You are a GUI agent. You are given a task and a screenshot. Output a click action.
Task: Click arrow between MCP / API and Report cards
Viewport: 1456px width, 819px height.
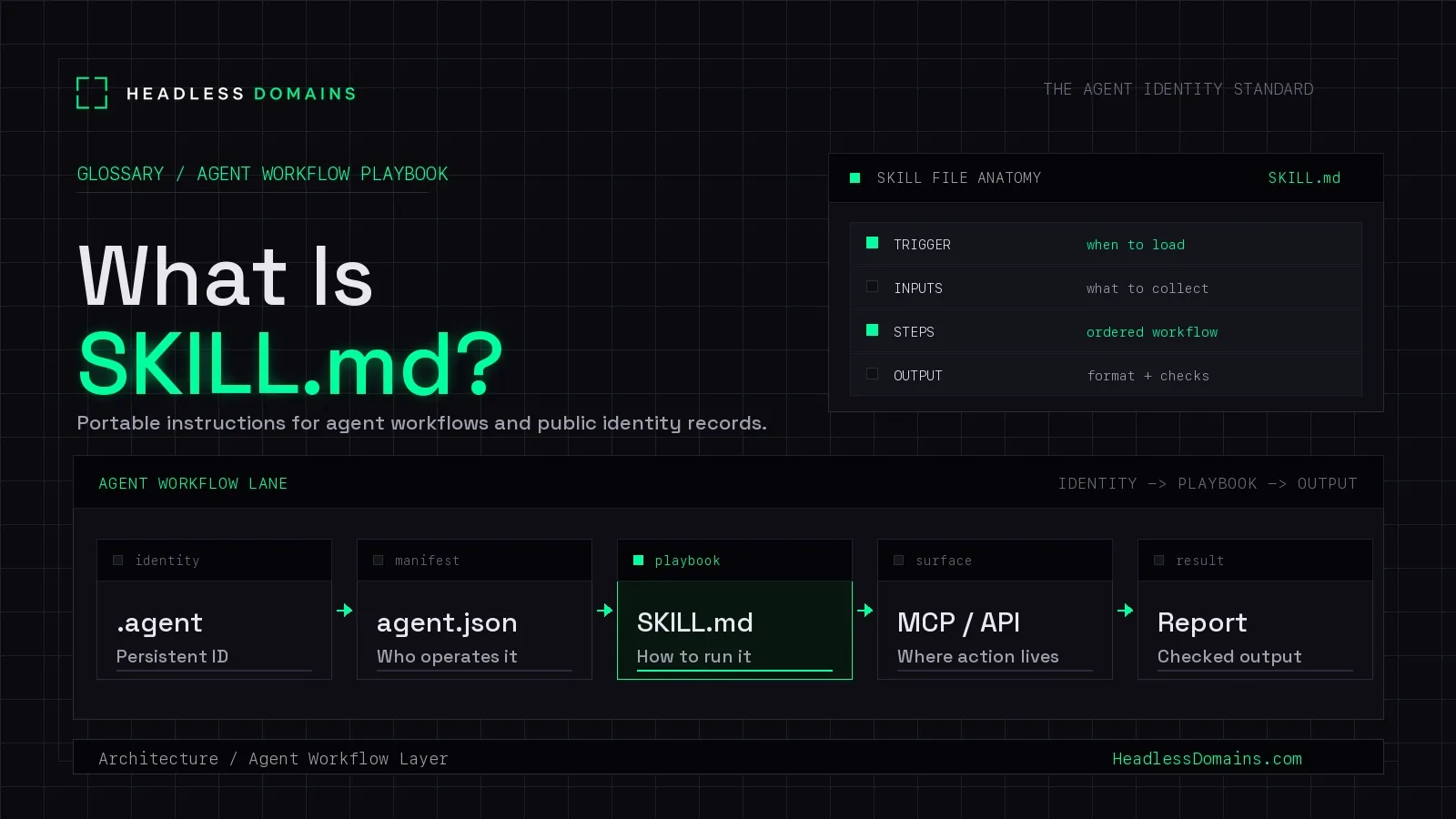1125,610
